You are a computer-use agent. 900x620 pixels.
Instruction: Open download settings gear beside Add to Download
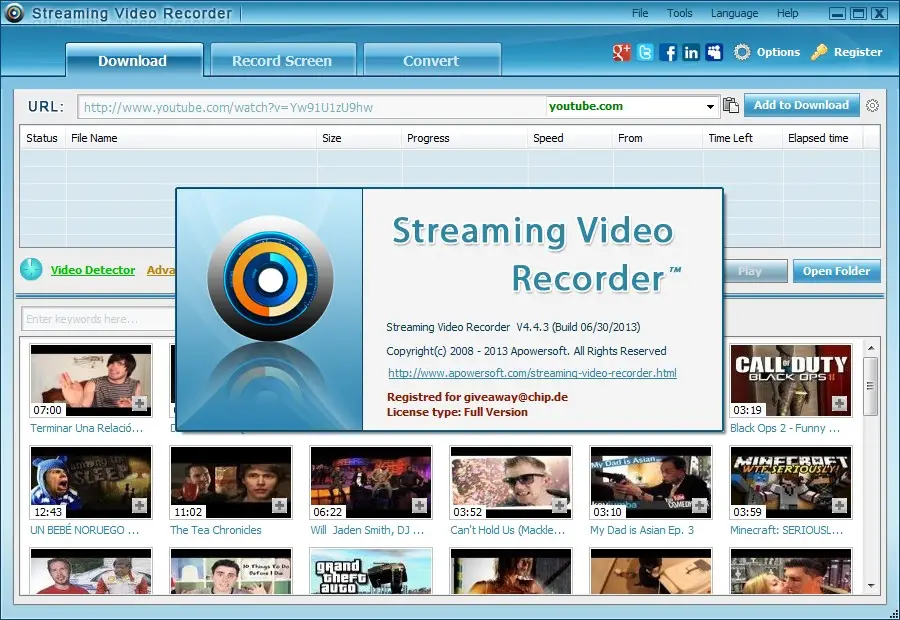872,106
